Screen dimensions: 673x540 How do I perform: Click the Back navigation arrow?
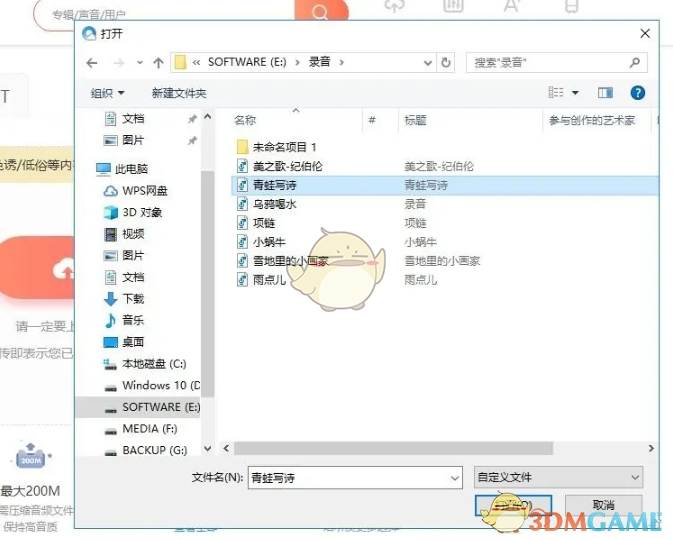coord(92,62)
